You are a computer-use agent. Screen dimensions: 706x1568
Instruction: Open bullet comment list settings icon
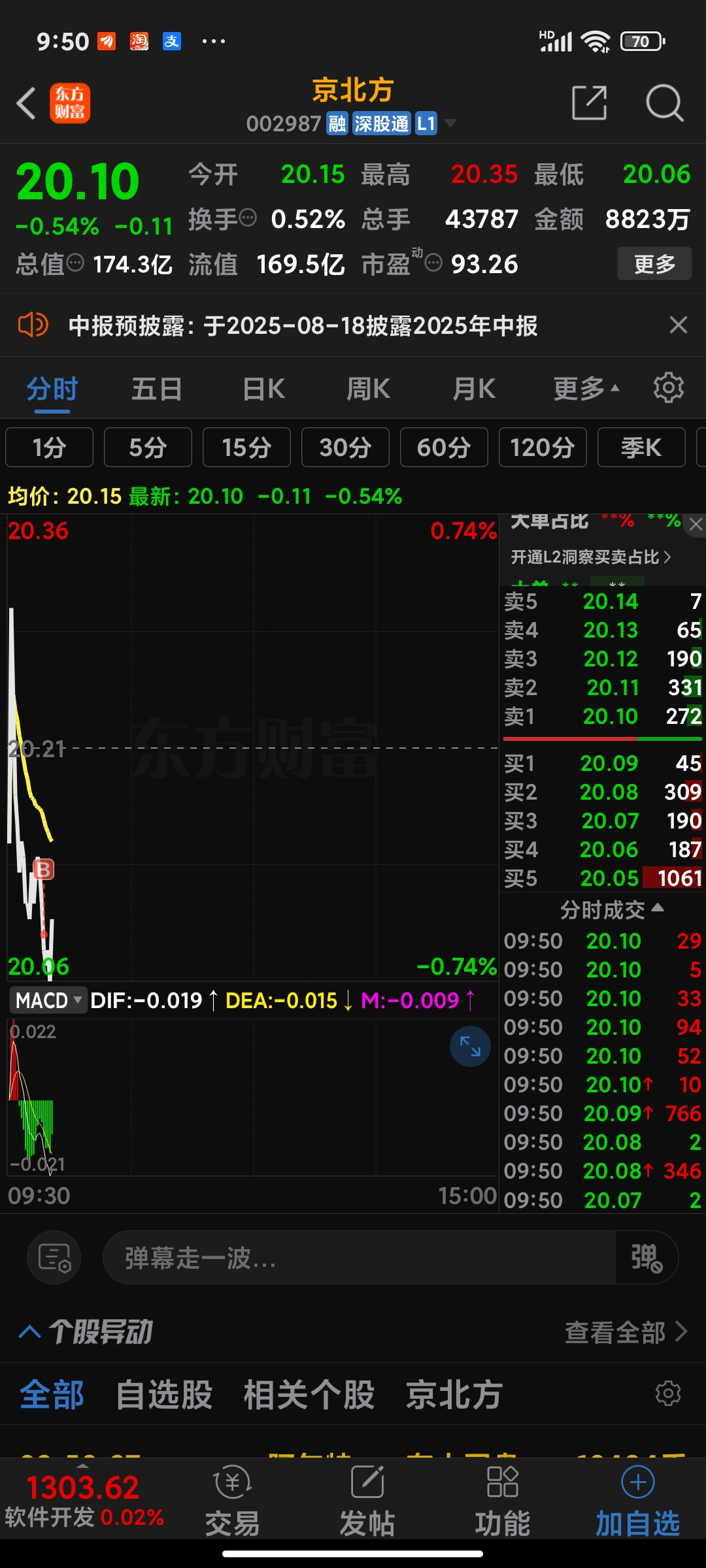point(54,1257)
